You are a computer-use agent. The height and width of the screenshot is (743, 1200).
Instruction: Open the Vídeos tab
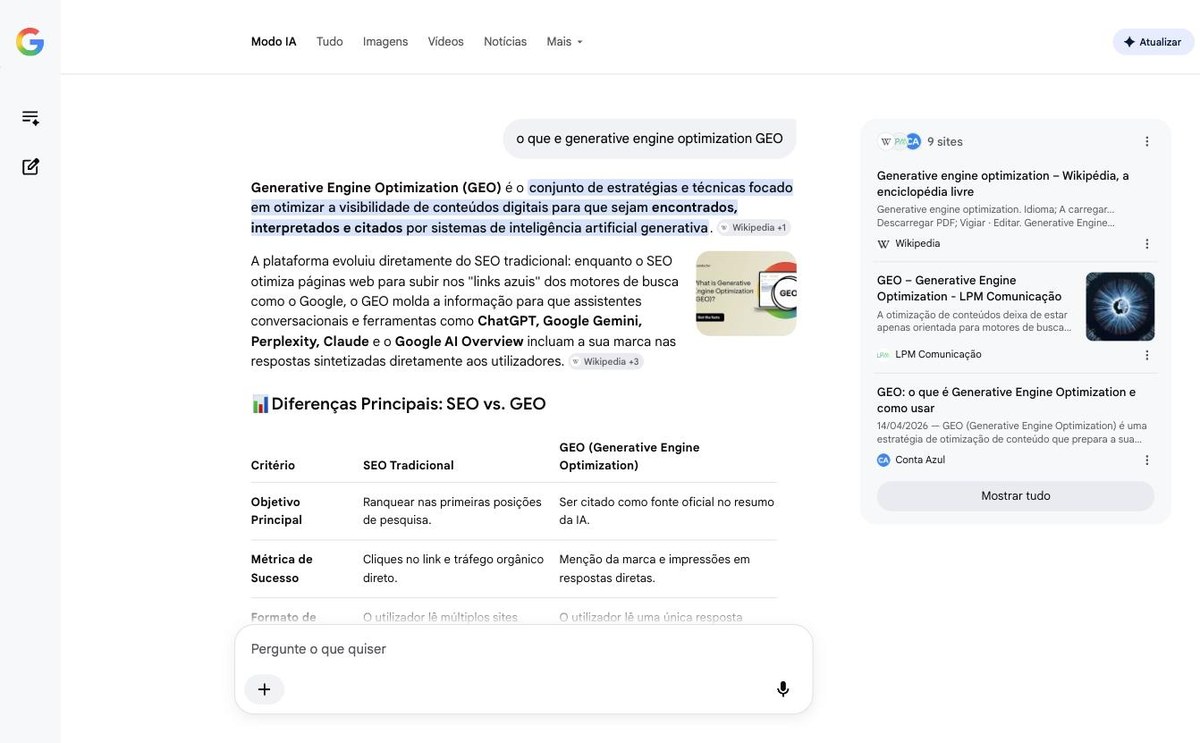[x=446, y=42]
